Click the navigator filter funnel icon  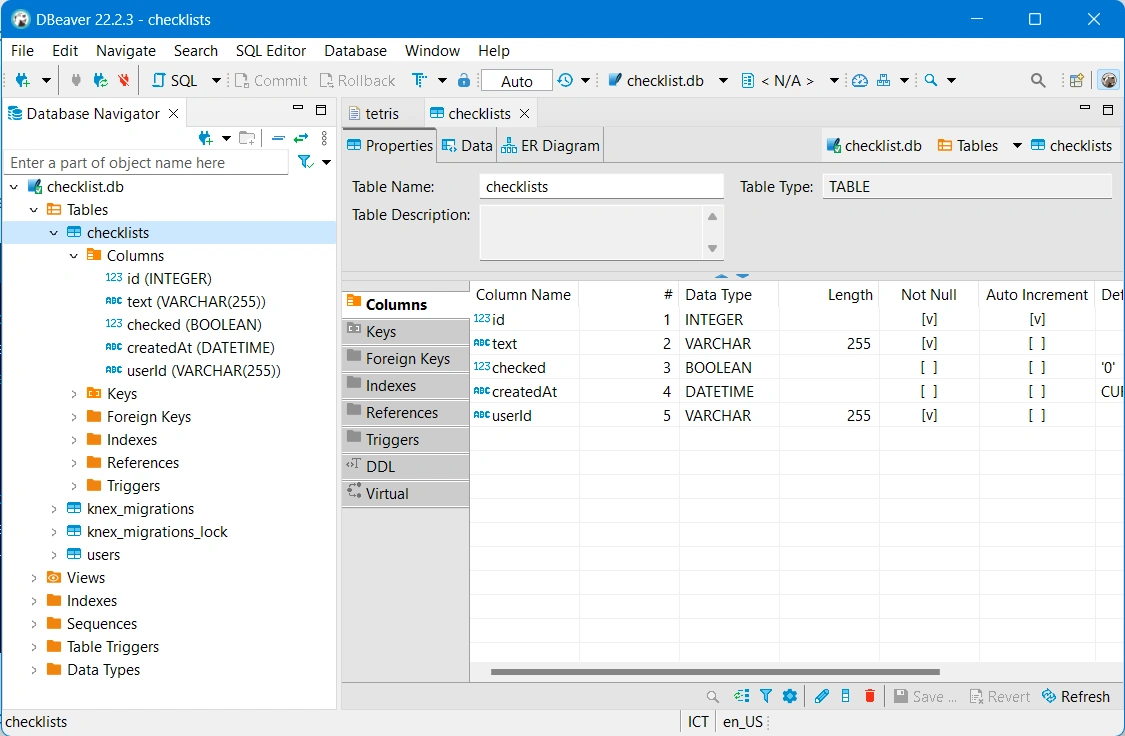tap(305, 162)
